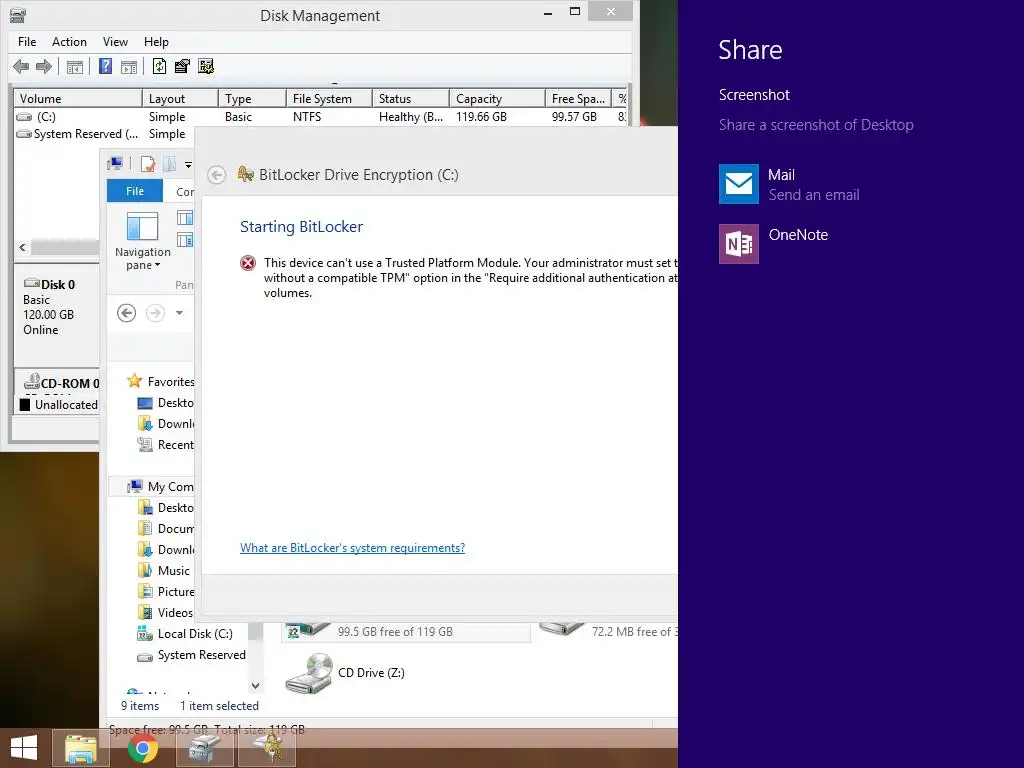Toggle Show/Hide Console Tree toolbar icon
Viewport: 1024px width, 768px height.
click(x=74, y=67)
